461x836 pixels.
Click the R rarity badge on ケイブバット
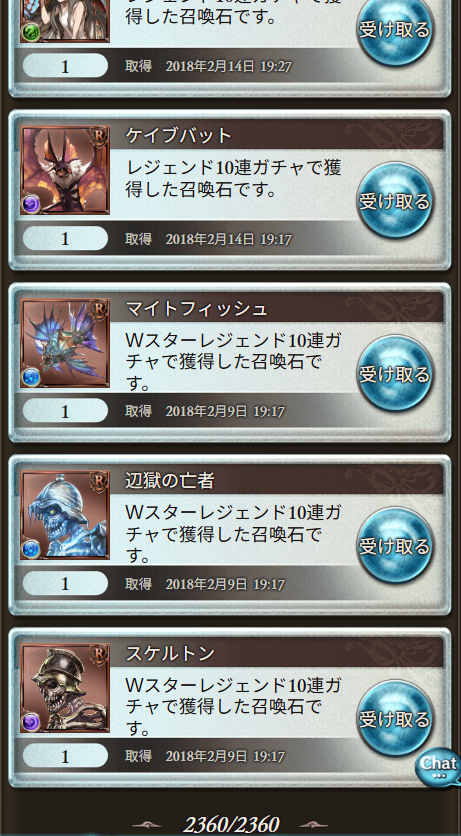click(99, 137)
